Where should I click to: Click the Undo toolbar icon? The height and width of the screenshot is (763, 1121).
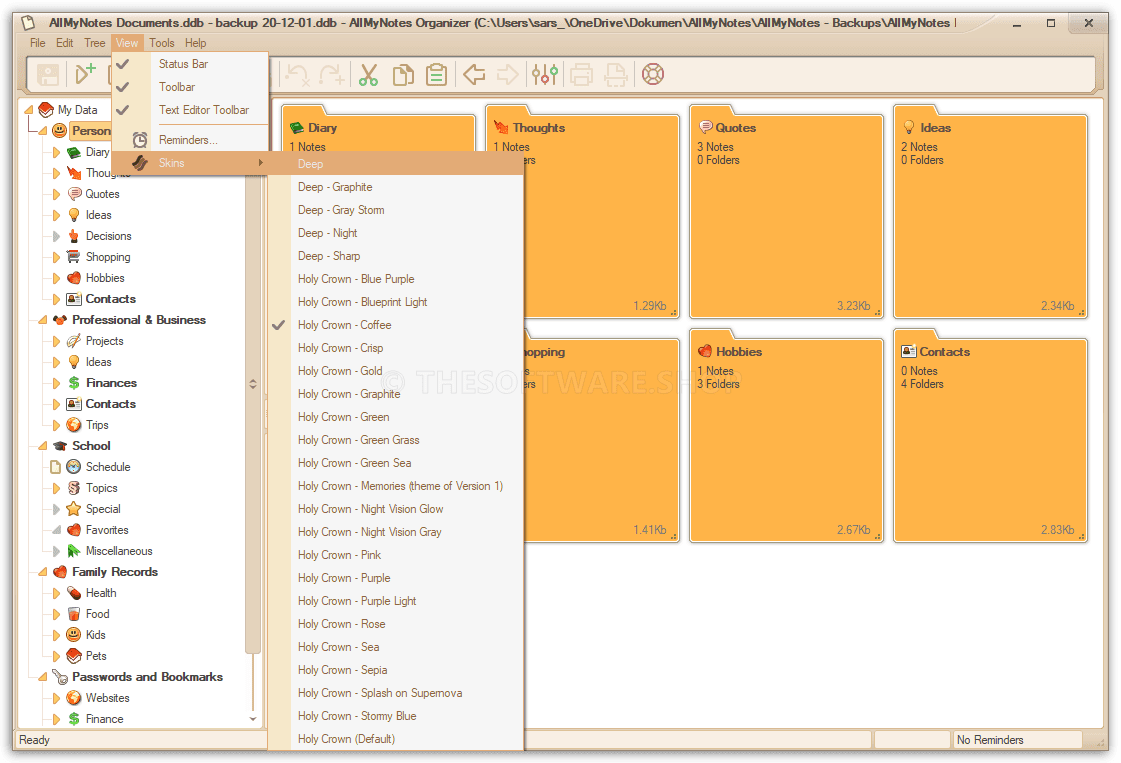pos(297,74)
